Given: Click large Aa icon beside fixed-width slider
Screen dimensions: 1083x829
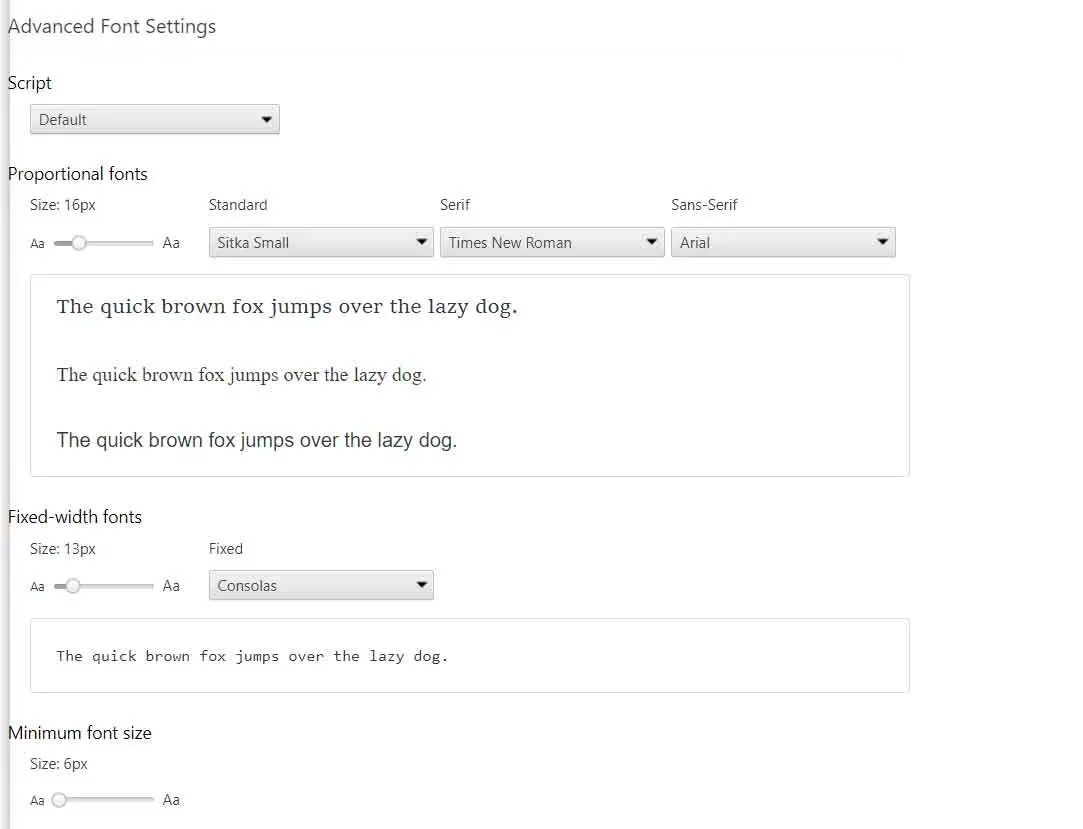Looking at the screenshot, I should click(171, 586).
